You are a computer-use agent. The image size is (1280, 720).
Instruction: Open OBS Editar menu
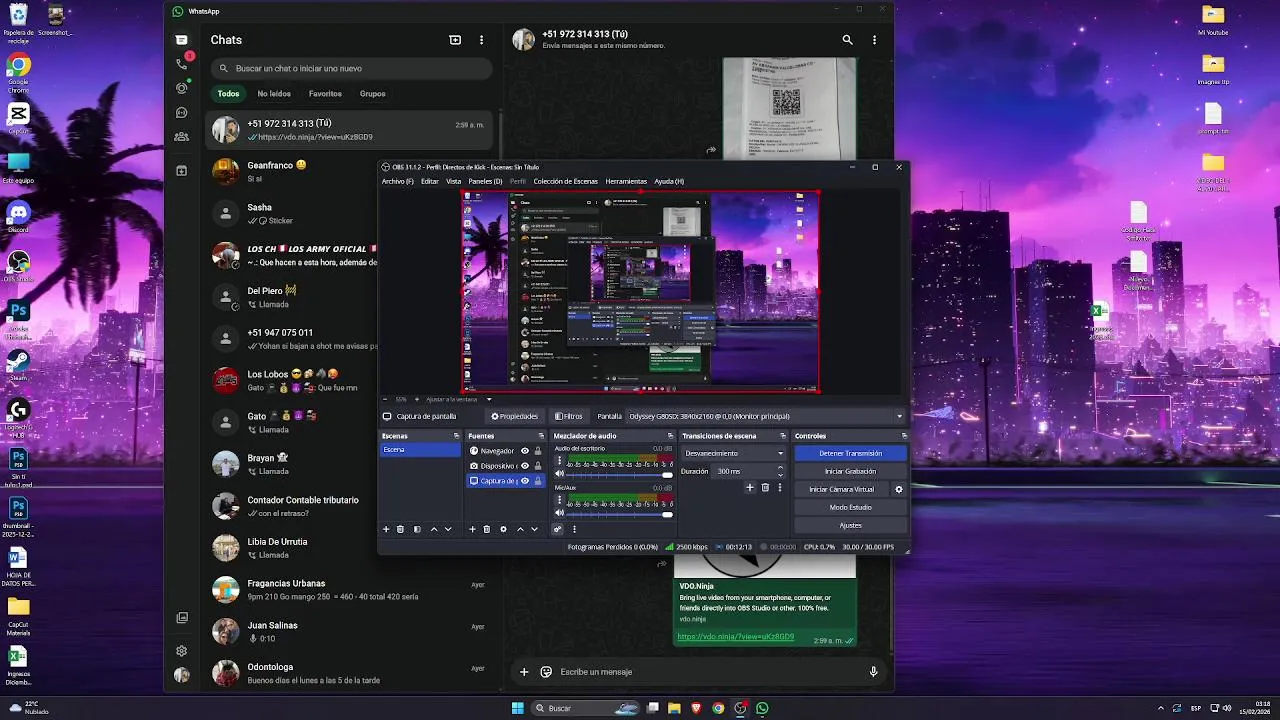click(430, 181)
